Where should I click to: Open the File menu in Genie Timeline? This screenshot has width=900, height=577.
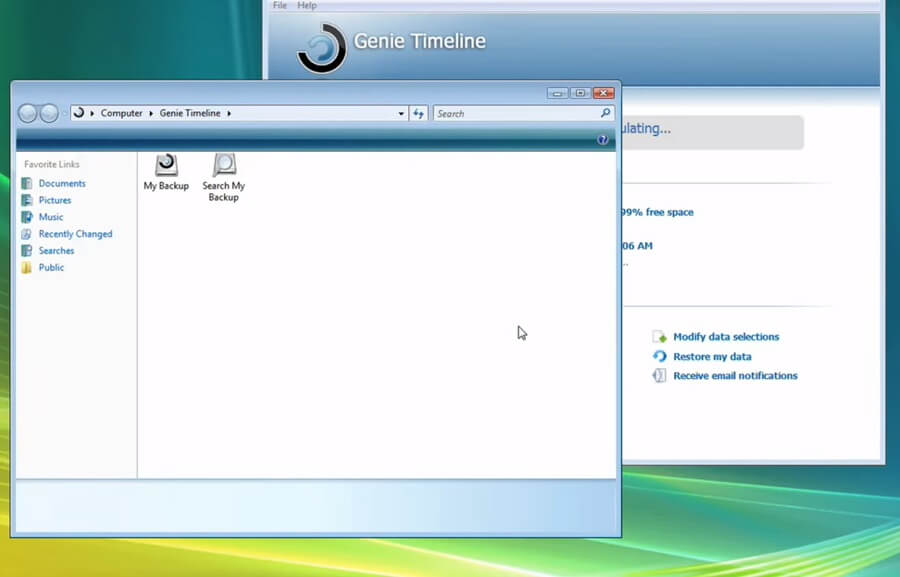click(280, 5)
